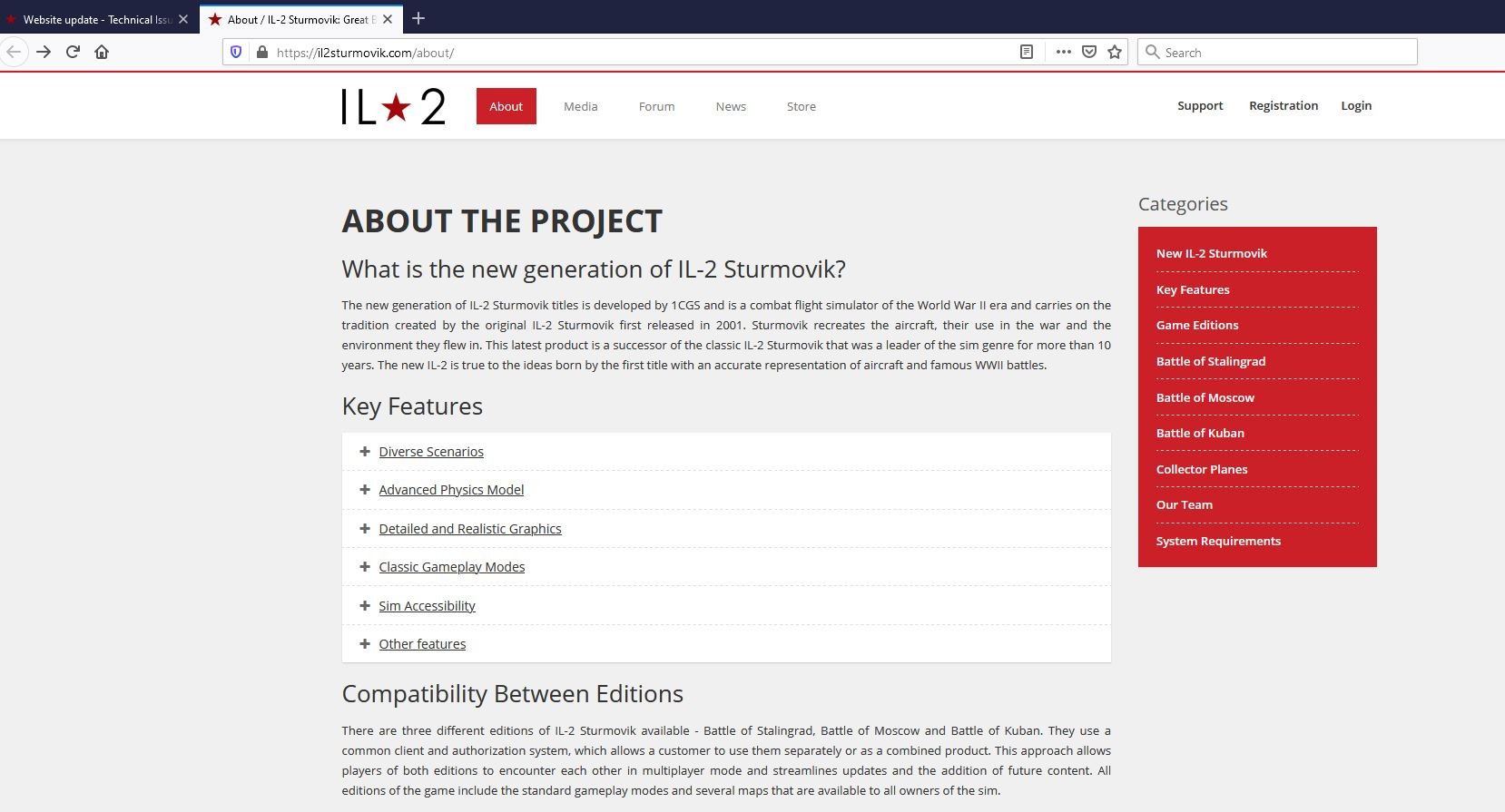Open page actions three-dots menu
Image resolution: width=1505 pixels, height=812 pixels.
click(1063, 53)
